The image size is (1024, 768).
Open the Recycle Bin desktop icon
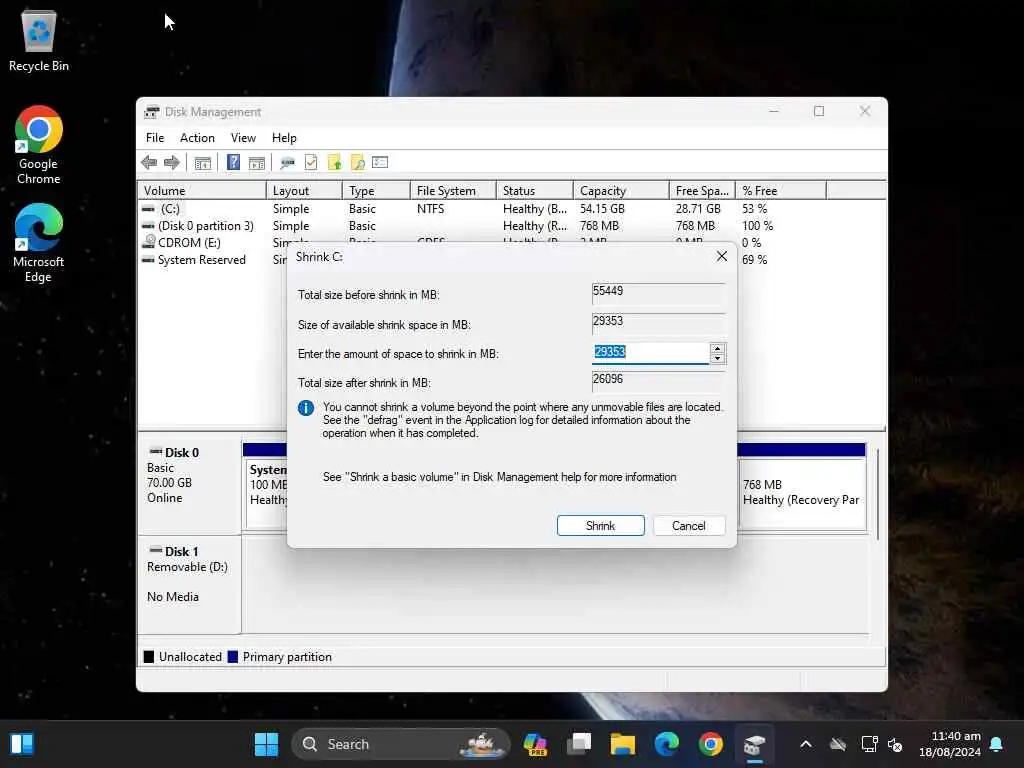point(39,40)
